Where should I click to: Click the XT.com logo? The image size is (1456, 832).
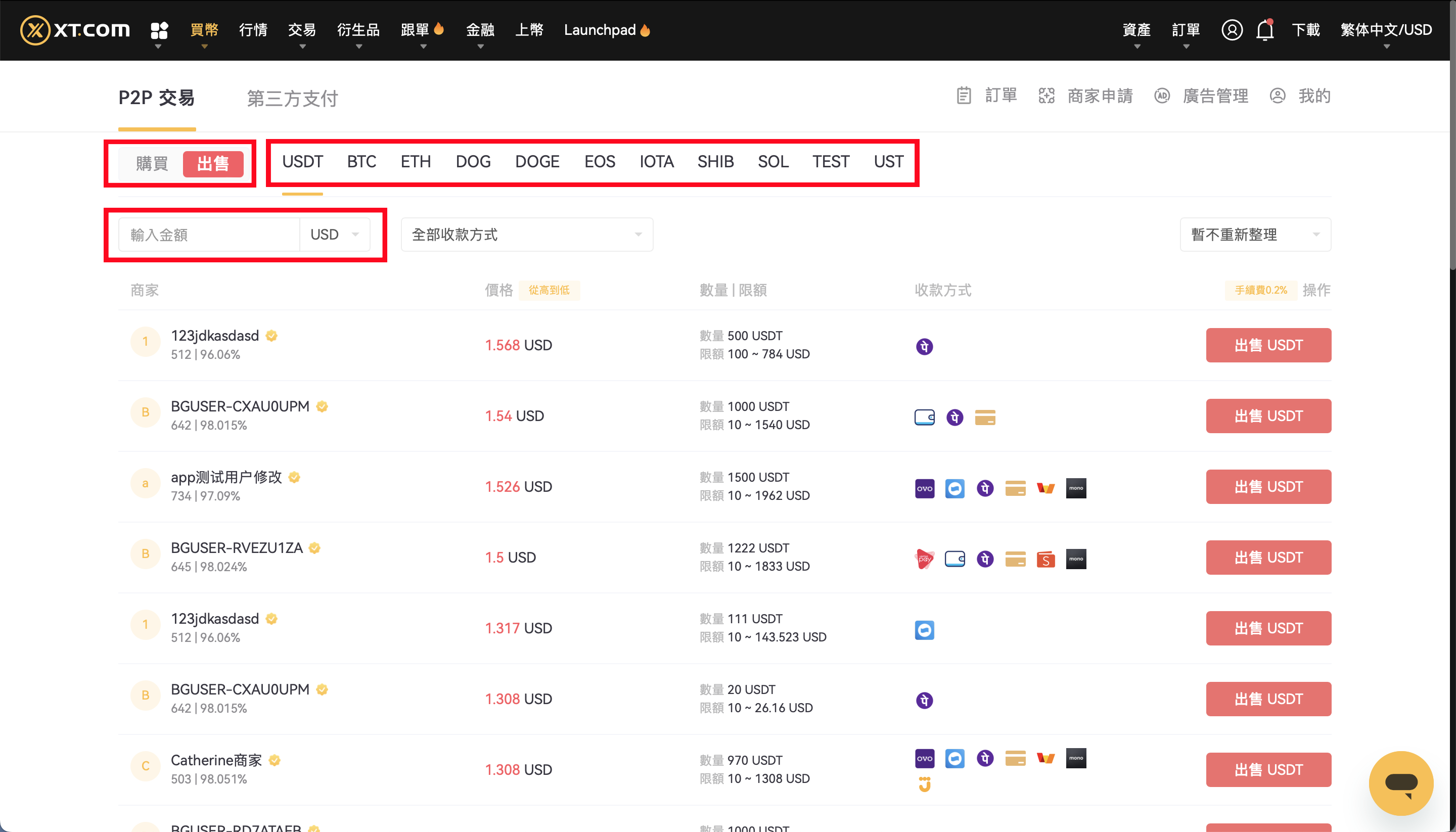click(75, 30)
